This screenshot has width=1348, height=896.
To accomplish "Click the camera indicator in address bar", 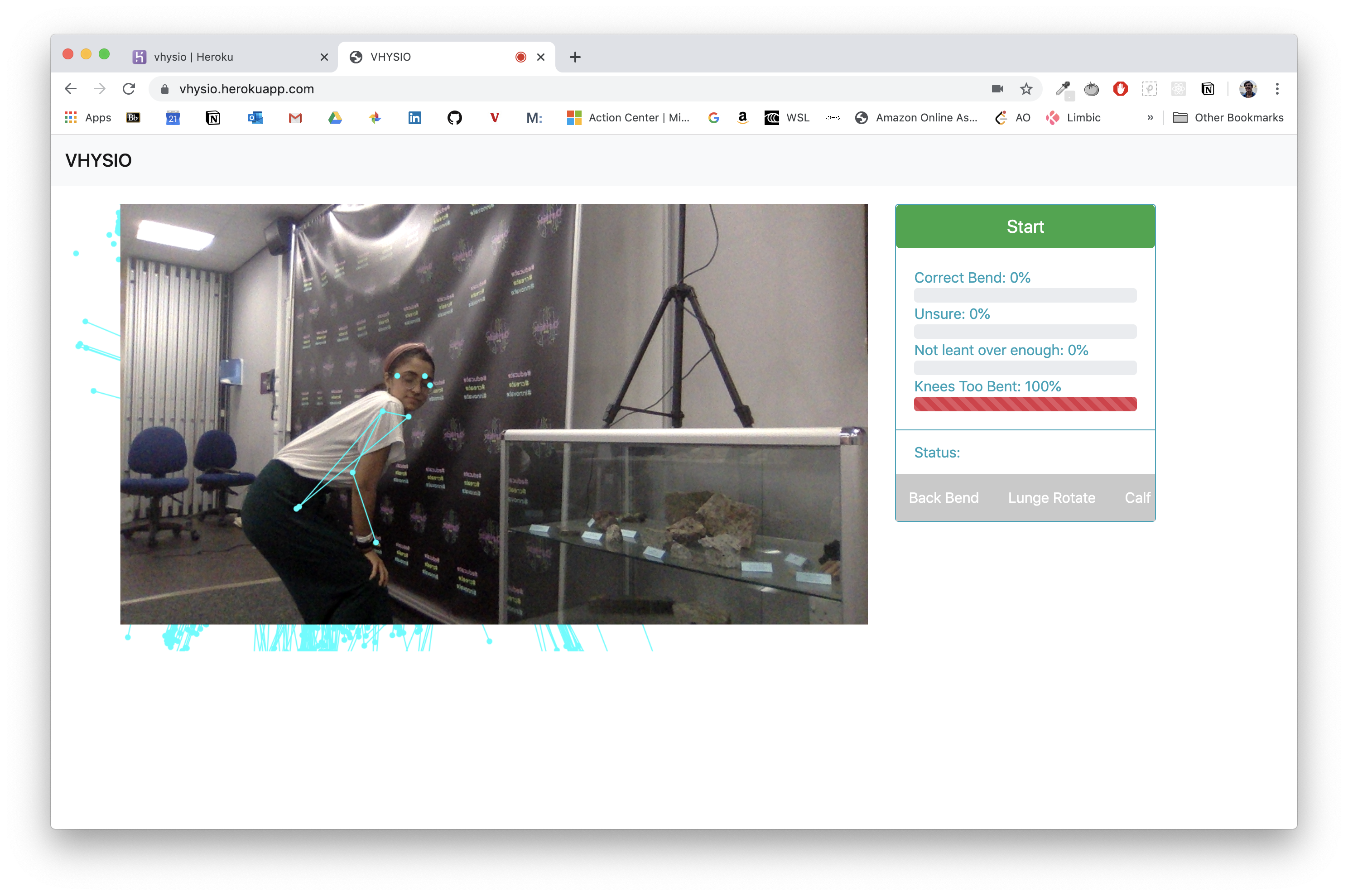I will click(997, 89).
